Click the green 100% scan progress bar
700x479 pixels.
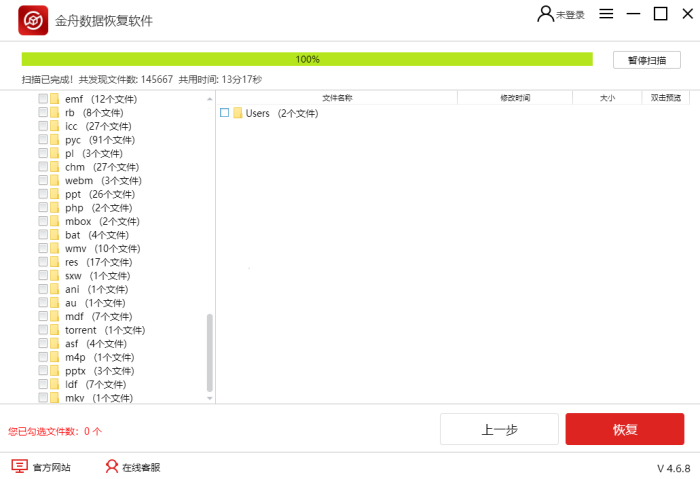tap(307, 59)
